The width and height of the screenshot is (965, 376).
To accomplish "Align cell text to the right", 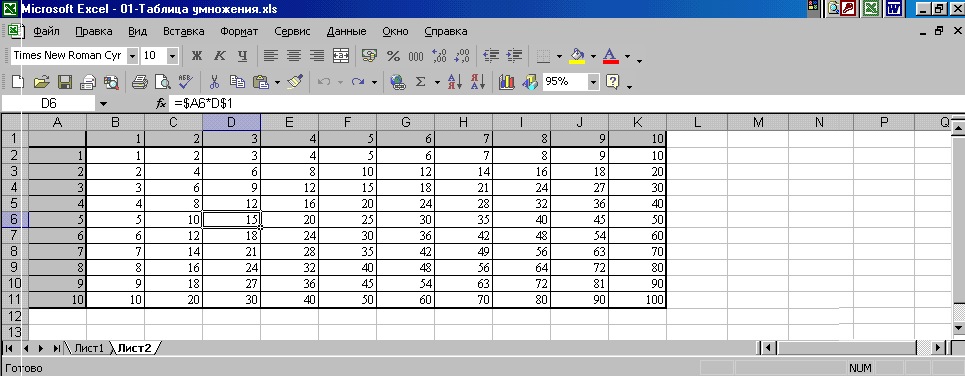I will coord(317,55).
